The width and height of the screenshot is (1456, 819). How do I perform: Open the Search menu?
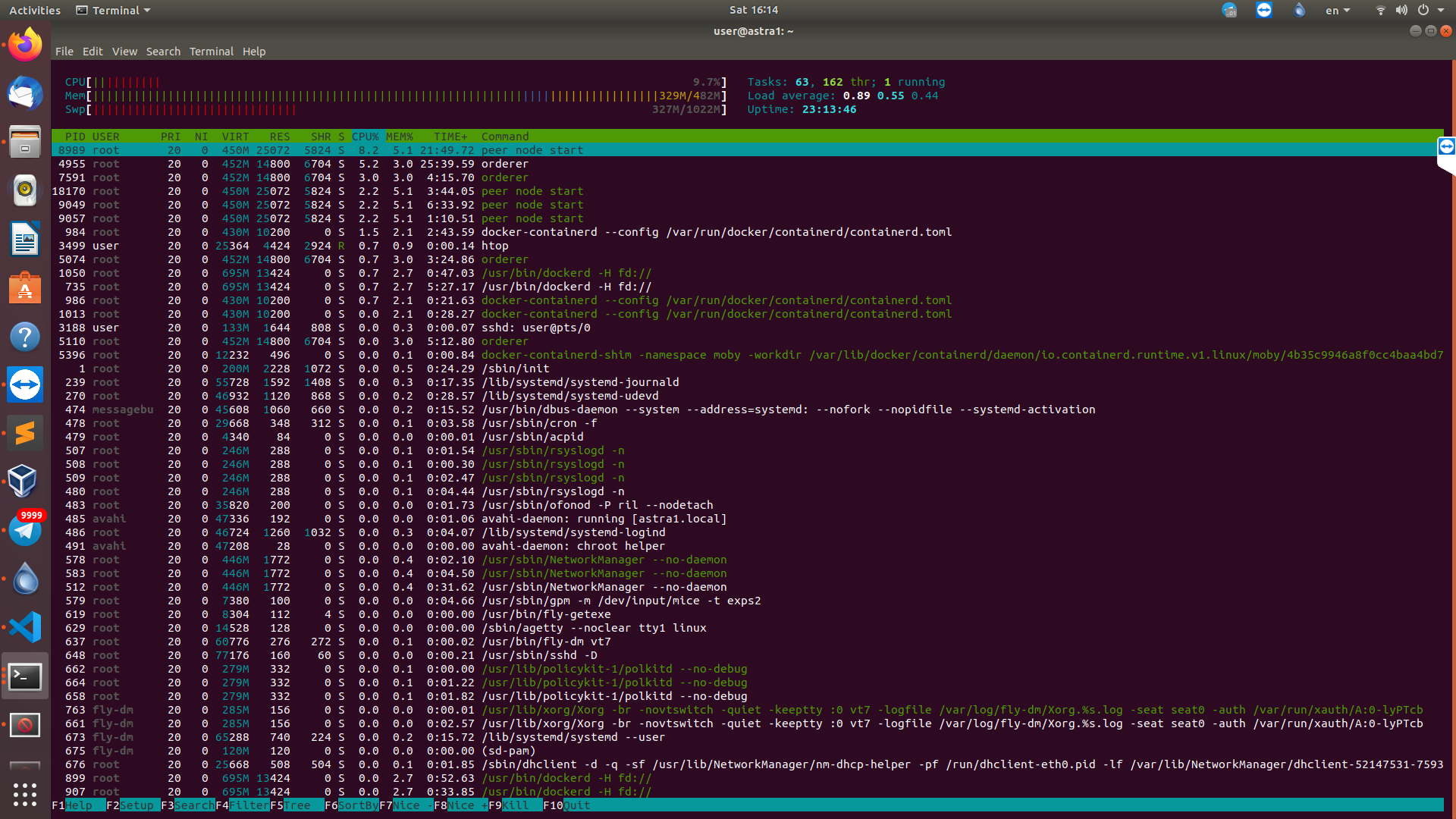[163, 52]
